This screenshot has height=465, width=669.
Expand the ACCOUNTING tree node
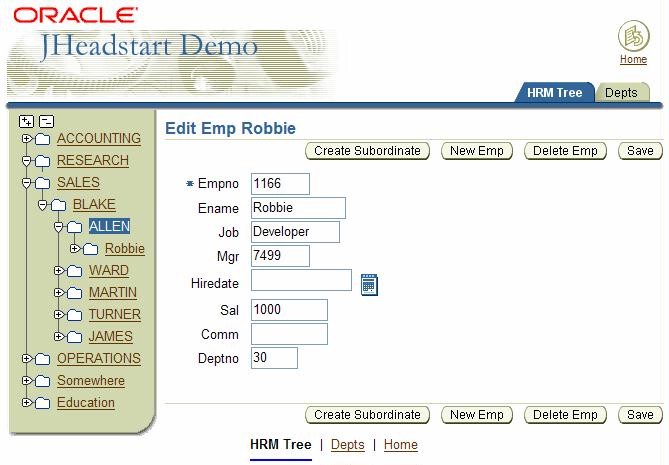pyautogui.click(x=26, y=138)
